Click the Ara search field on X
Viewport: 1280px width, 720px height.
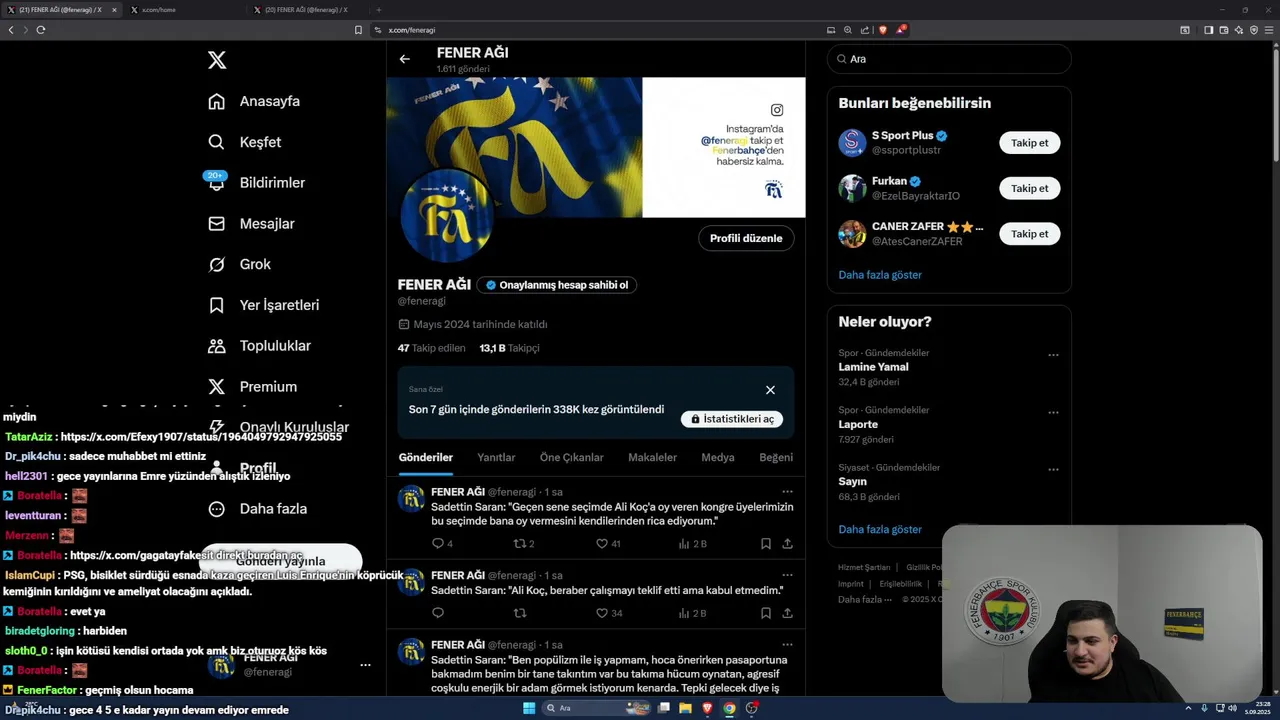949,59
